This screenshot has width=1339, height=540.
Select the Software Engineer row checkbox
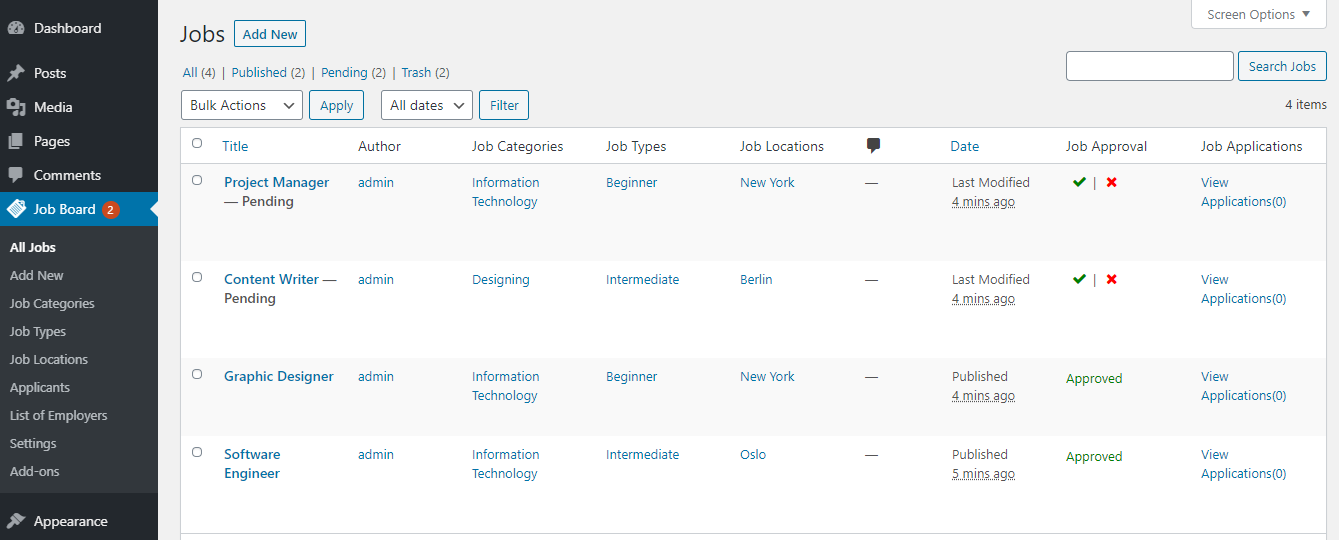click(x=197, y=453)
